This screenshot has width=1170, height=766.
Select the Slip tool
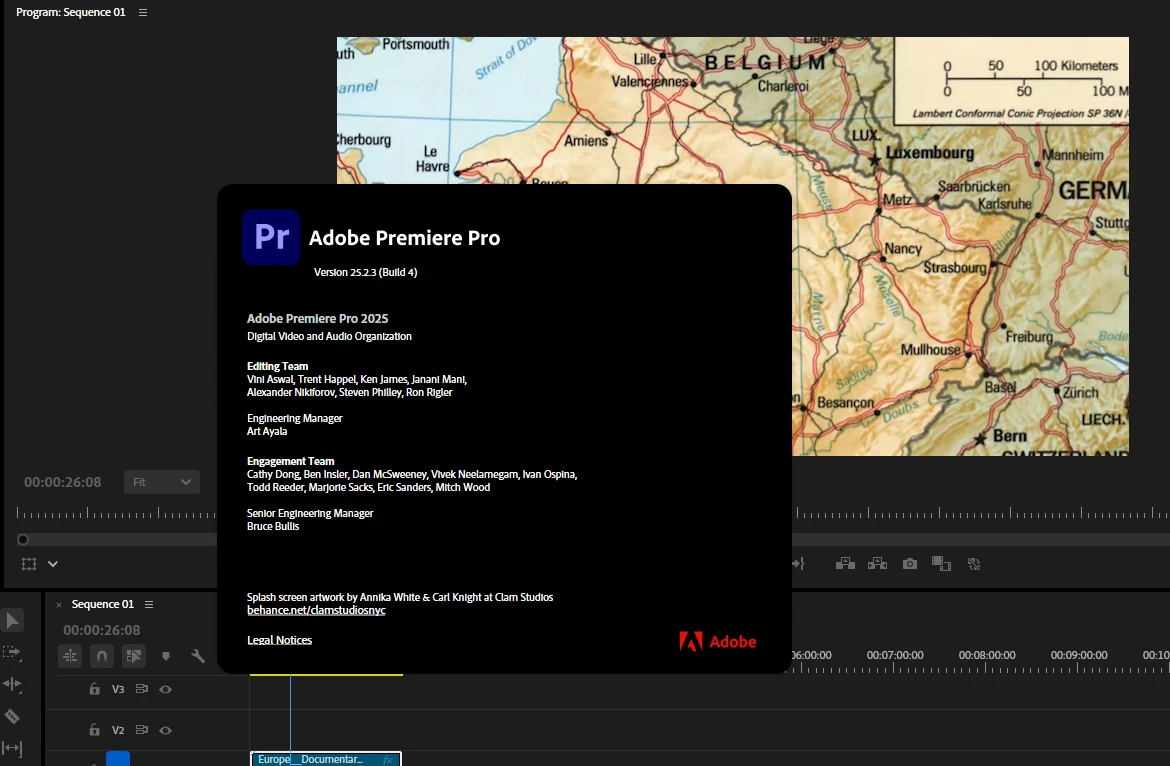(x=12, y=747)
